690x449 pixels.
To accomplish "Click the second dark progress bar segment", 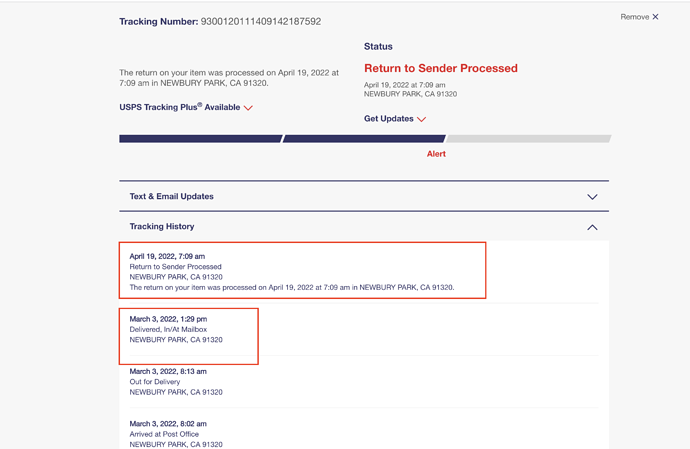I will (363, 139).
